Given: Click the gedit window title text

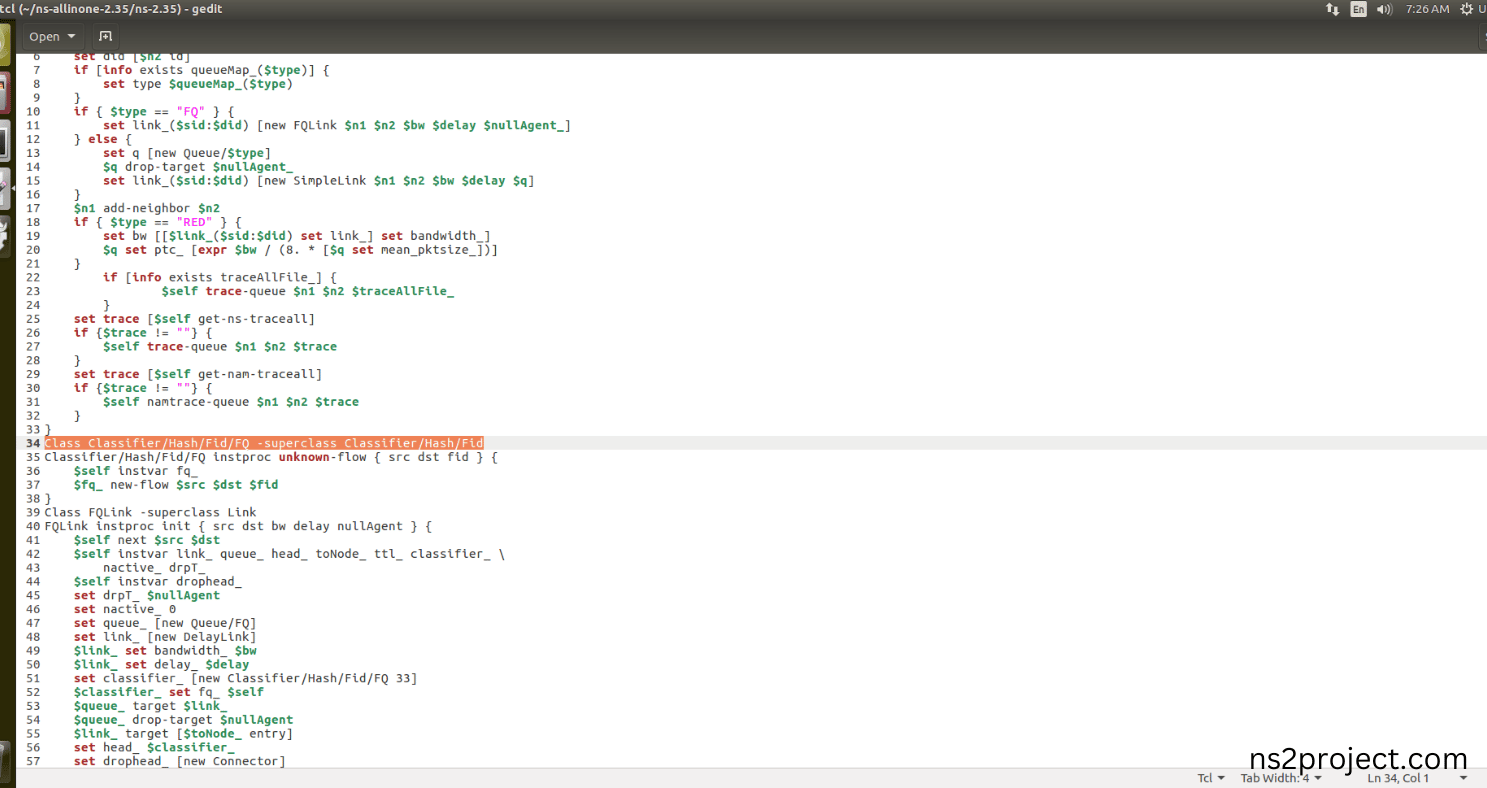Looking at the screenshot, I should click(110, 9).
